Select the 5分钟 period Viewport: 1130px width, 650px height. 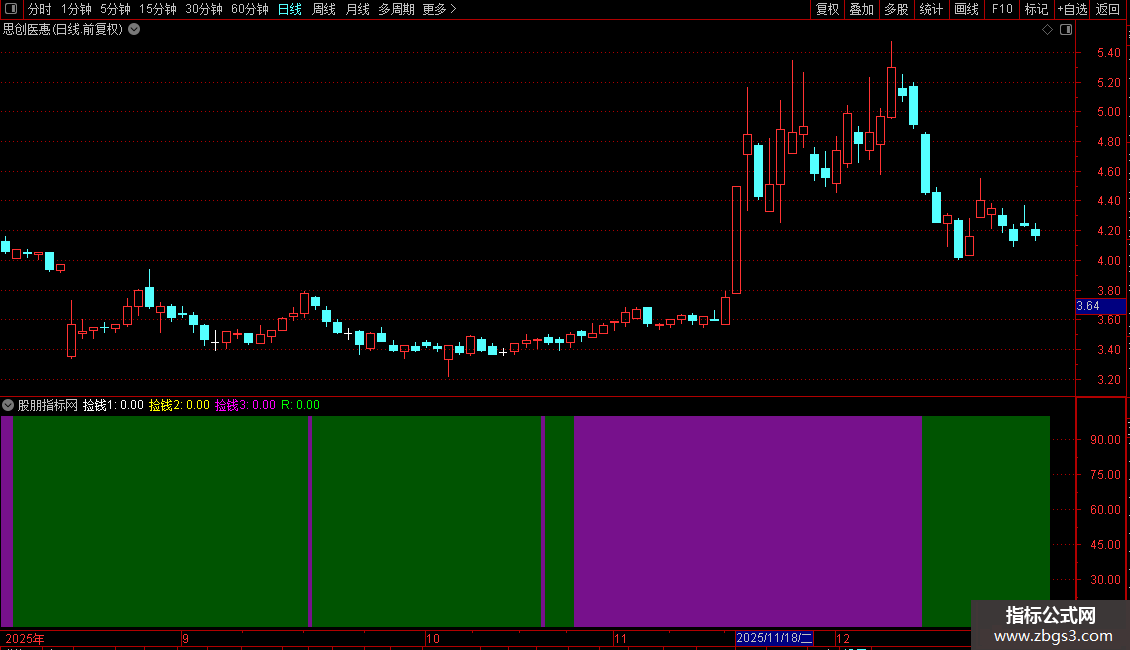(x=115, y=9)
